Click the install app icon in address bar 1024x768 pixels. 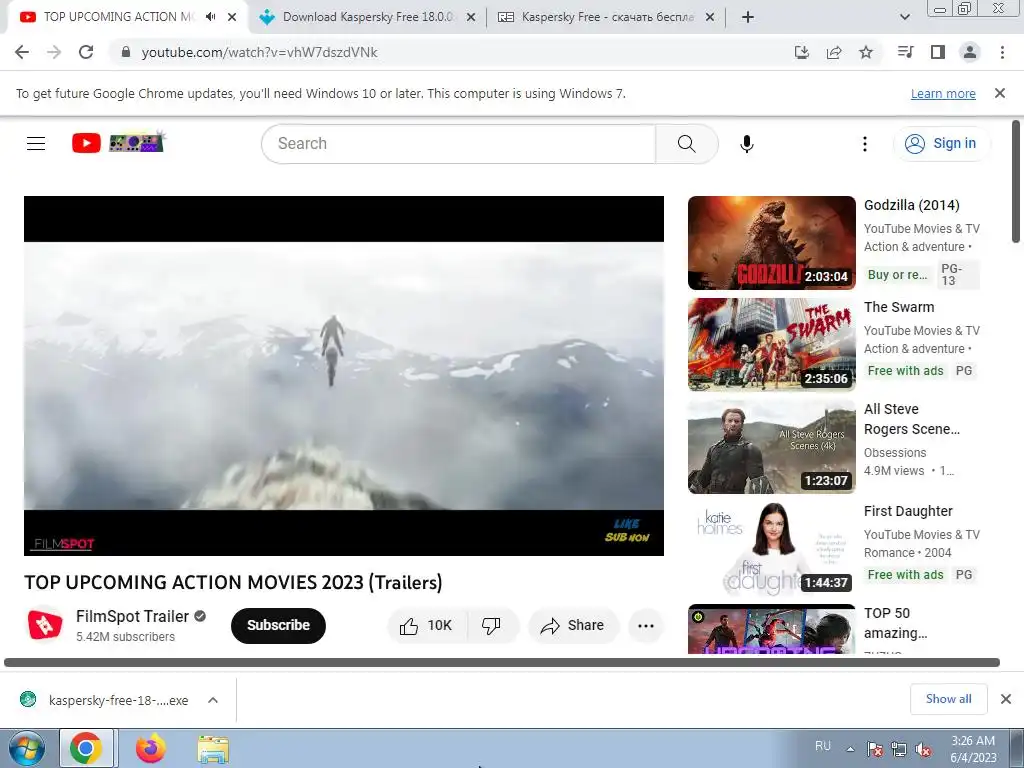(x=802, y=52)
